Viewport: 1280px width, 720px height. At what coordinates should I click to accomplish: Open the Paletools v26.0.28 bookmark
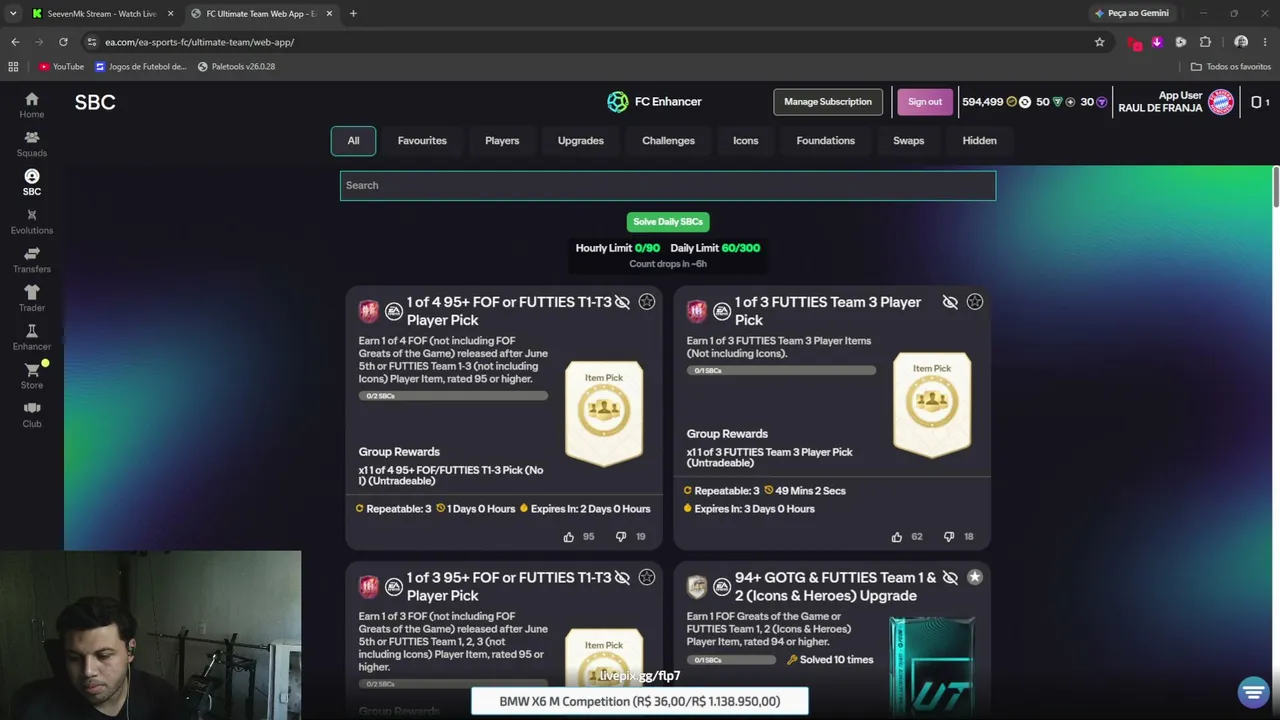[236, 67]
